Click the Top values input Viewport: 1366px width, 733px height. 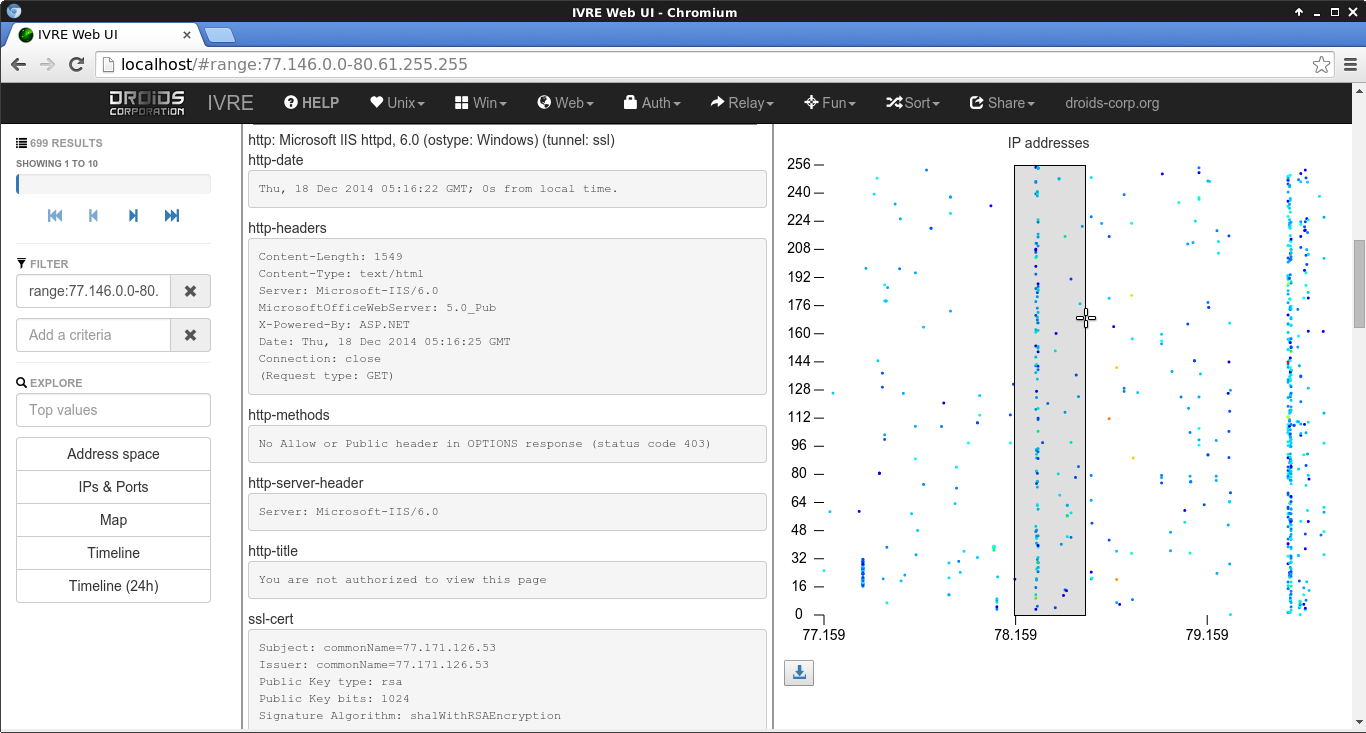[x=113, y=410]
